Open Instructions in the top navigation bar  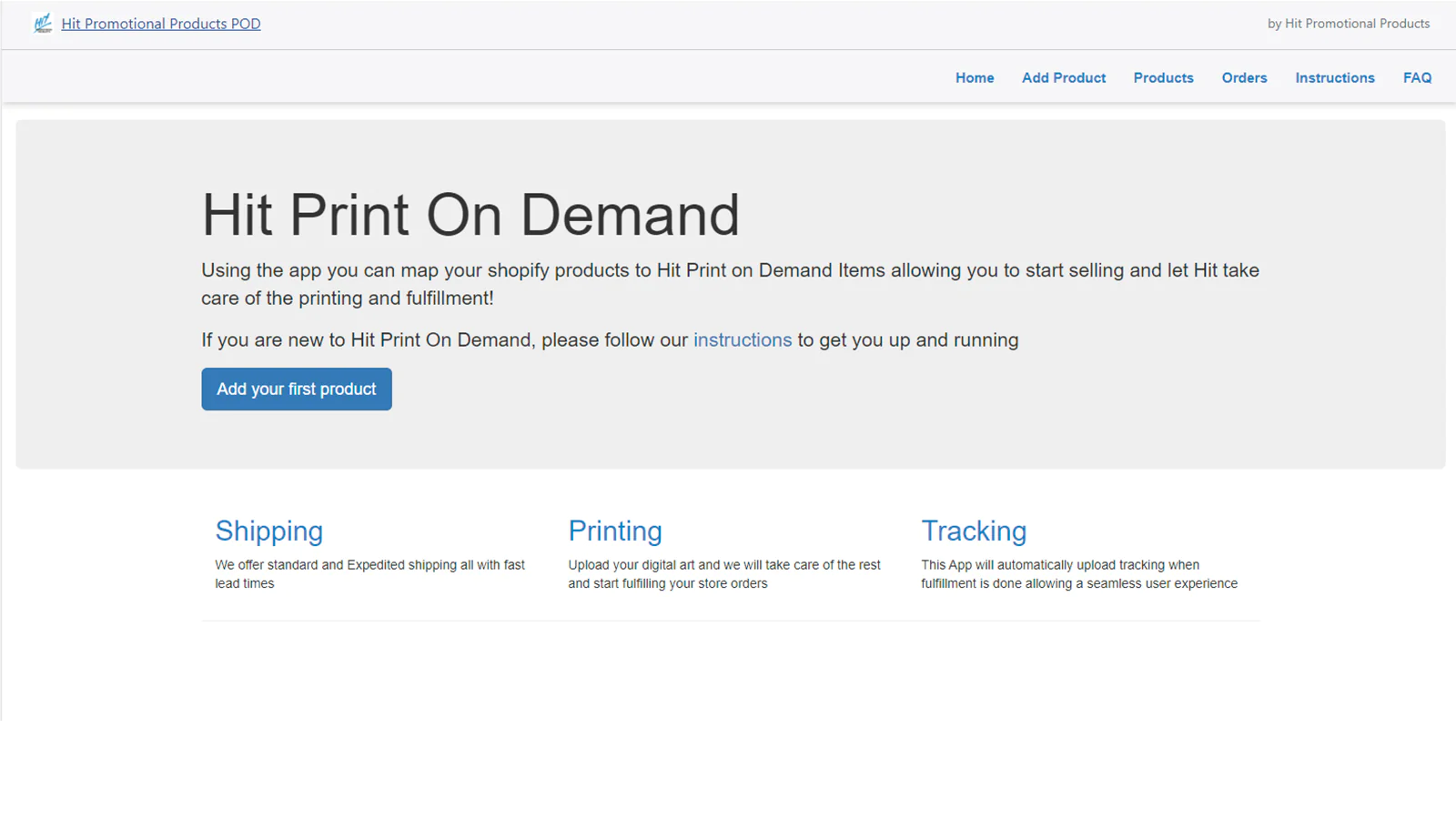[1335, 78]
